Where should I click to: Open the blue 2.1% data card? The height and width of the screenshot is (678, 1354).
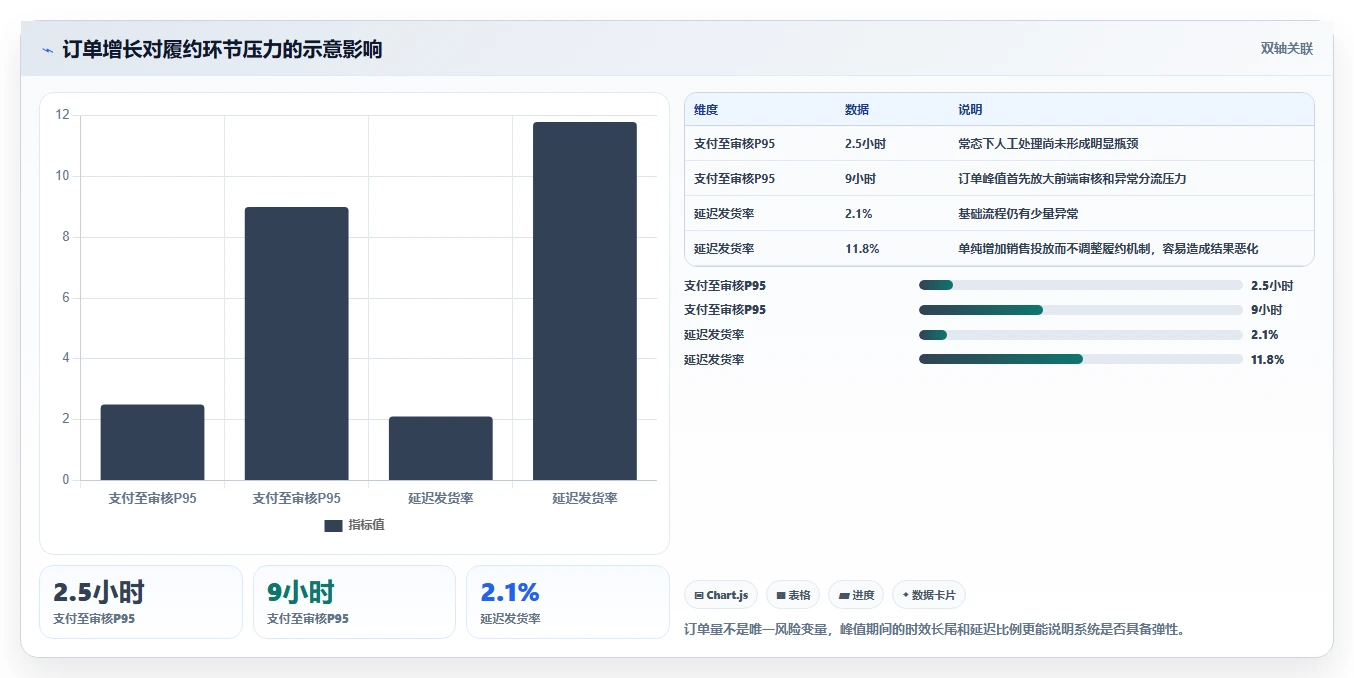568,602
